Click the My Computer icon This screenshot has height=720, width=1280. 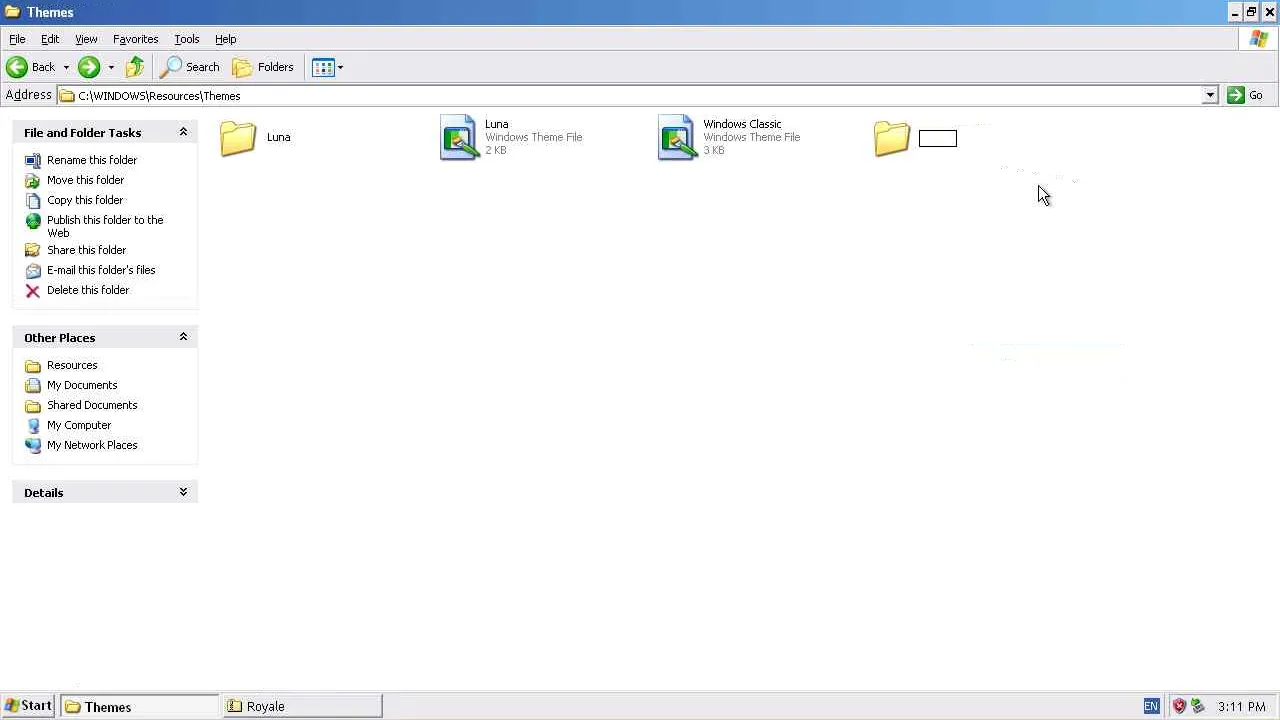(33, 425)
